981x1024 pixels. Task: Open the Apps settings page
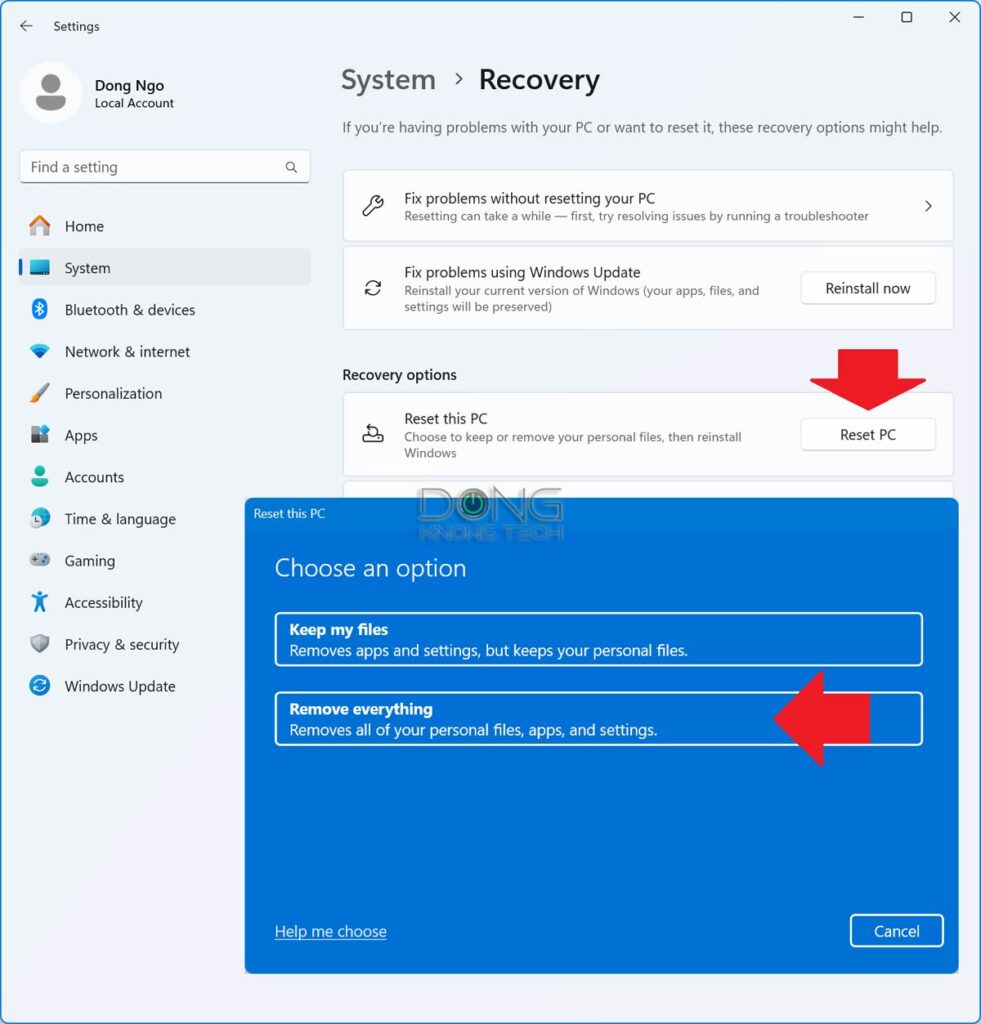click(165, 435)
